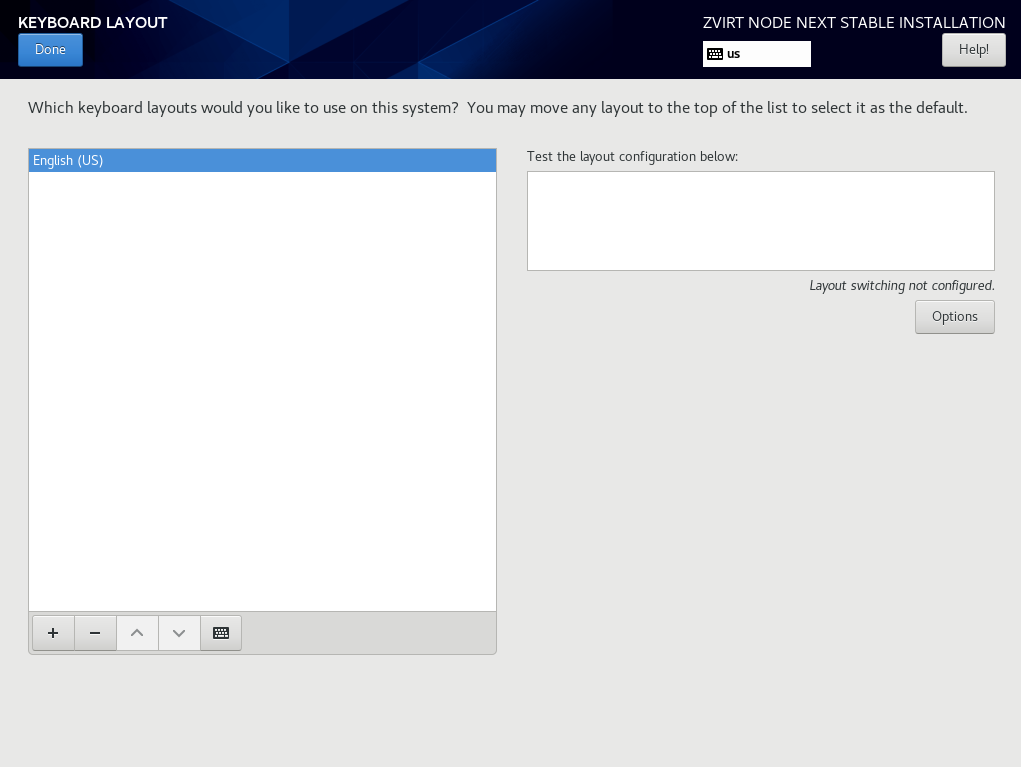The image size is (1021, 767).
Task: Preview selected layout via keyboard icon button
Action: point(221,633)
